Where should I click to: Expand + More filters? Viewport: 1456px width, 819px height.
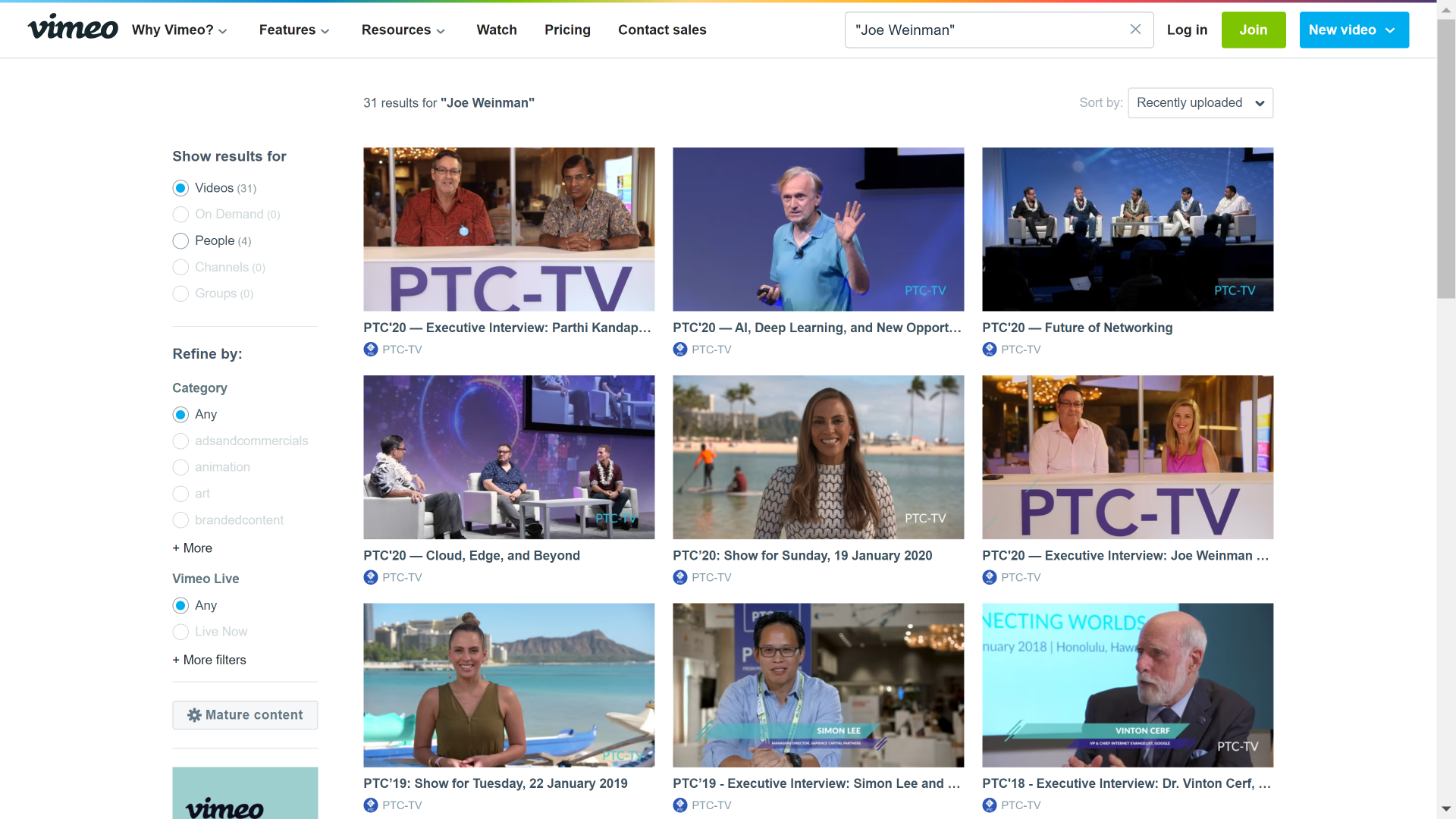[209, 660]
